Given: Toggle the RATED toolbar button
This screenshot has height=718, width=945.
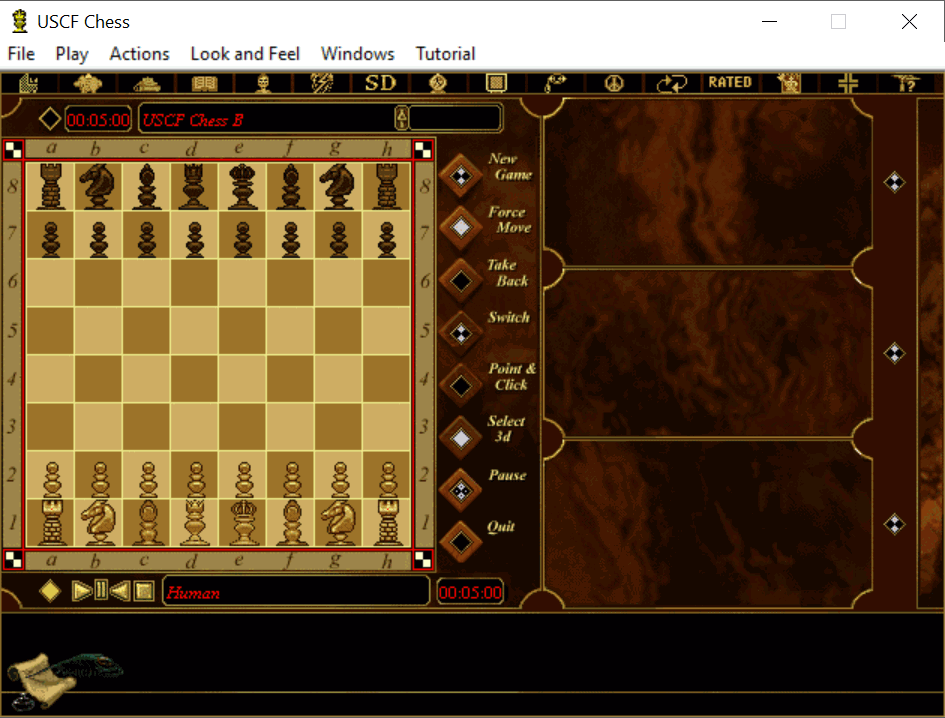Looking at the screenshot, I should point(730,82).
